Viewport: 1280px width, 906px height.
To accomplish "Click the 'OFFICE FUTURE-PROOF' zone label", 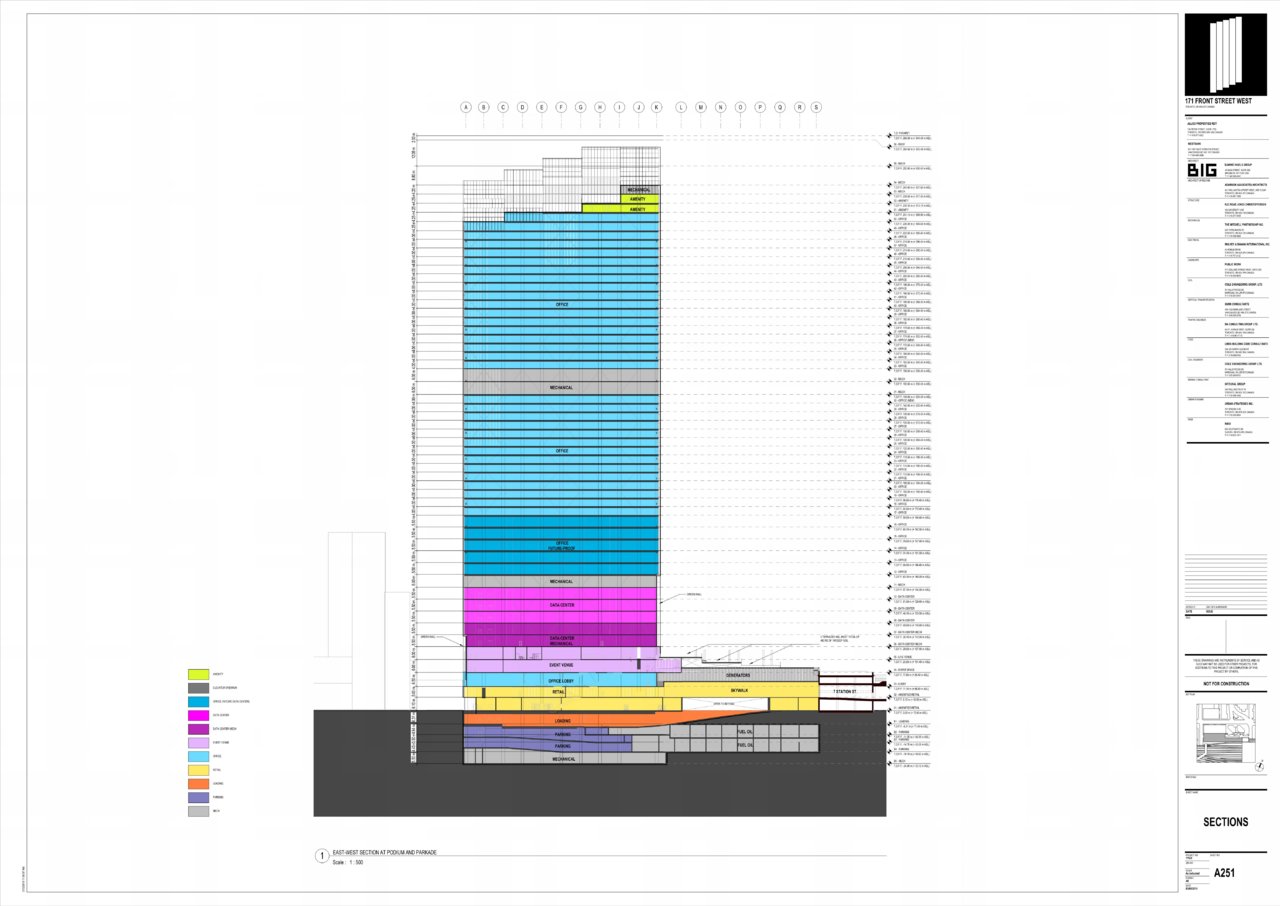I will click(561, 545).
